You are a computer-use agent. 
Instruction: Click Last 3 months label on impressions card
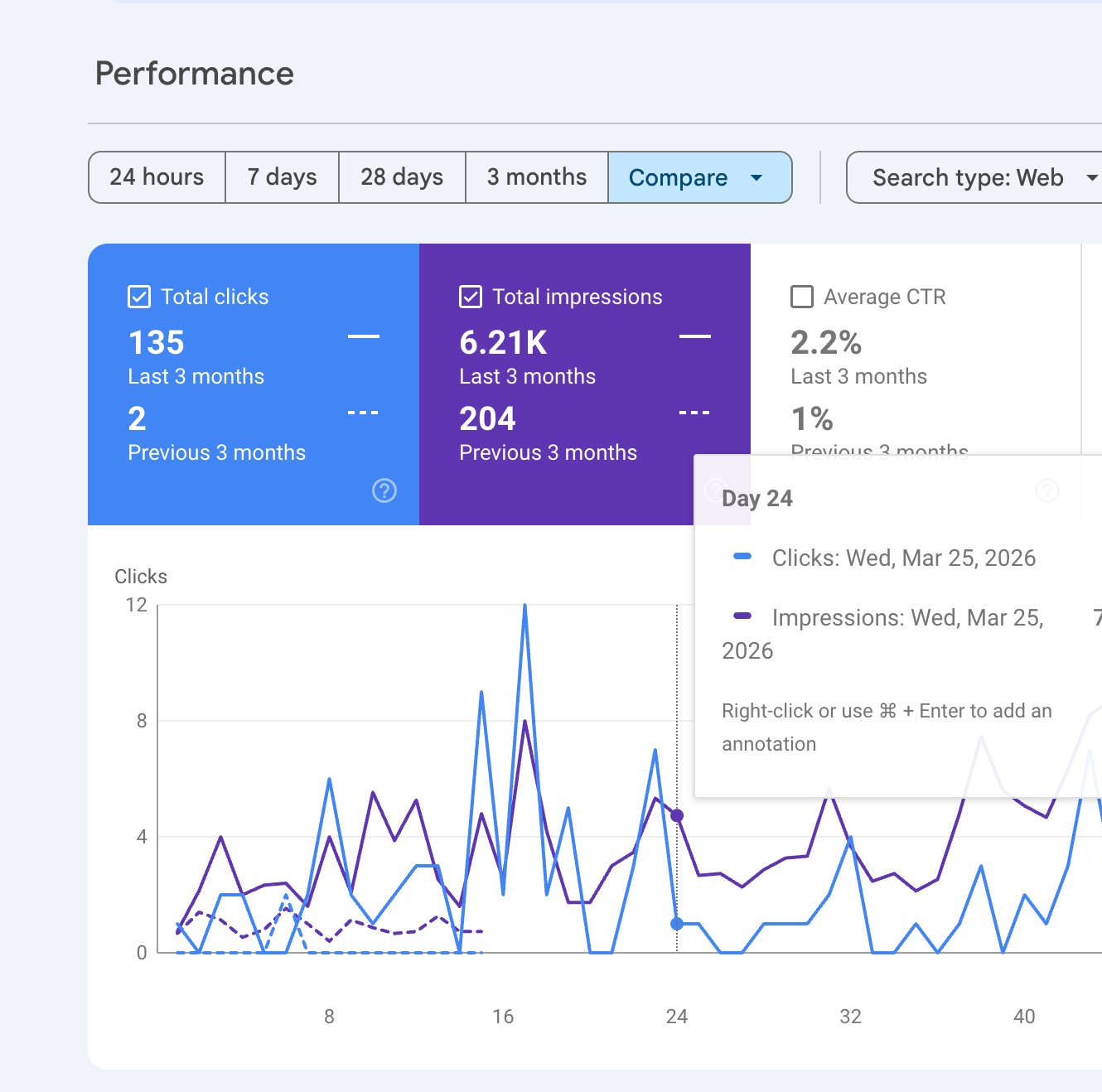coord(528,376)
